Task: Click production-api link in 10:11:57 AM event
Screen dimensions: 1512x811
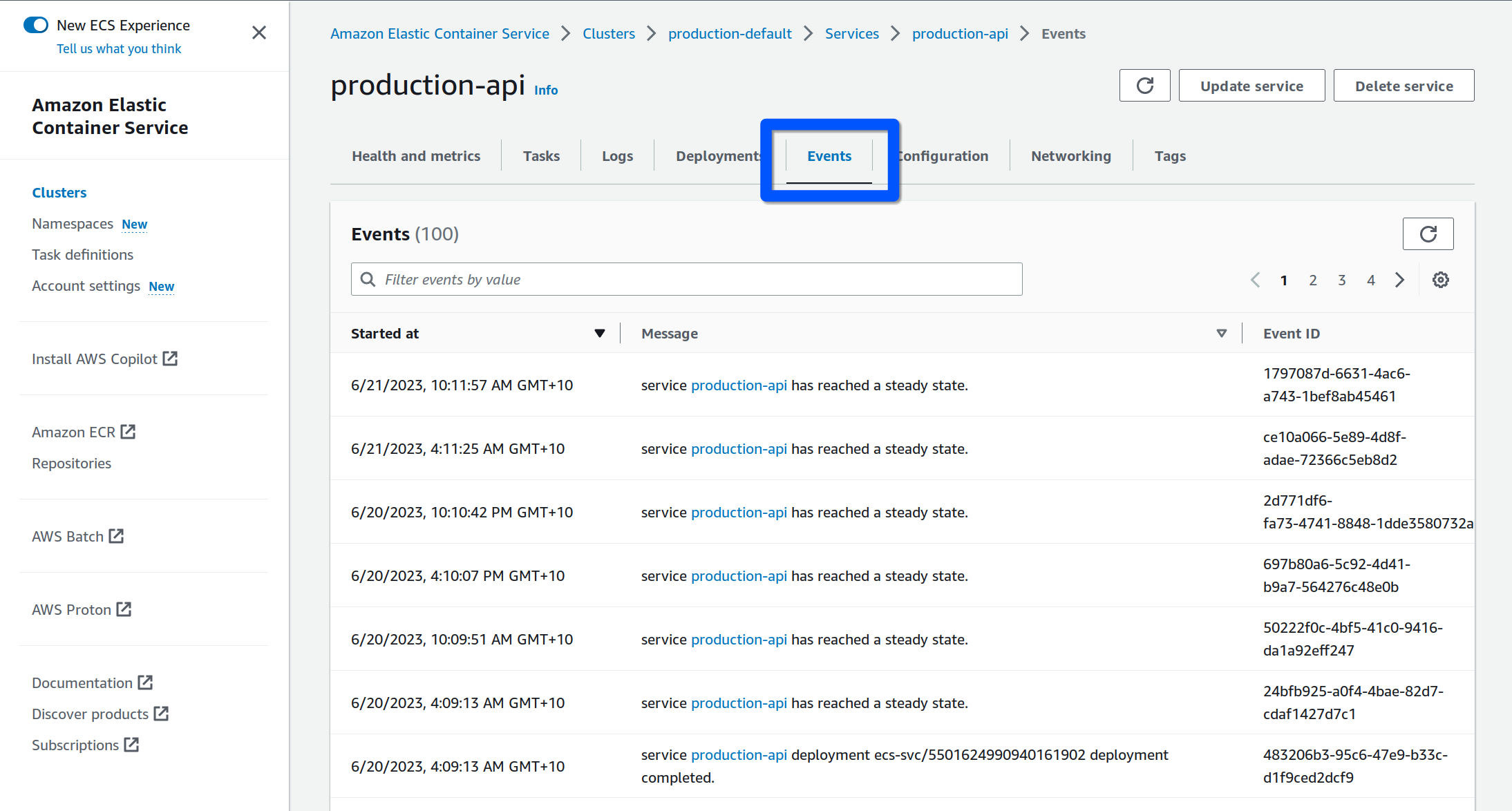Action: (x=739, y=385)
